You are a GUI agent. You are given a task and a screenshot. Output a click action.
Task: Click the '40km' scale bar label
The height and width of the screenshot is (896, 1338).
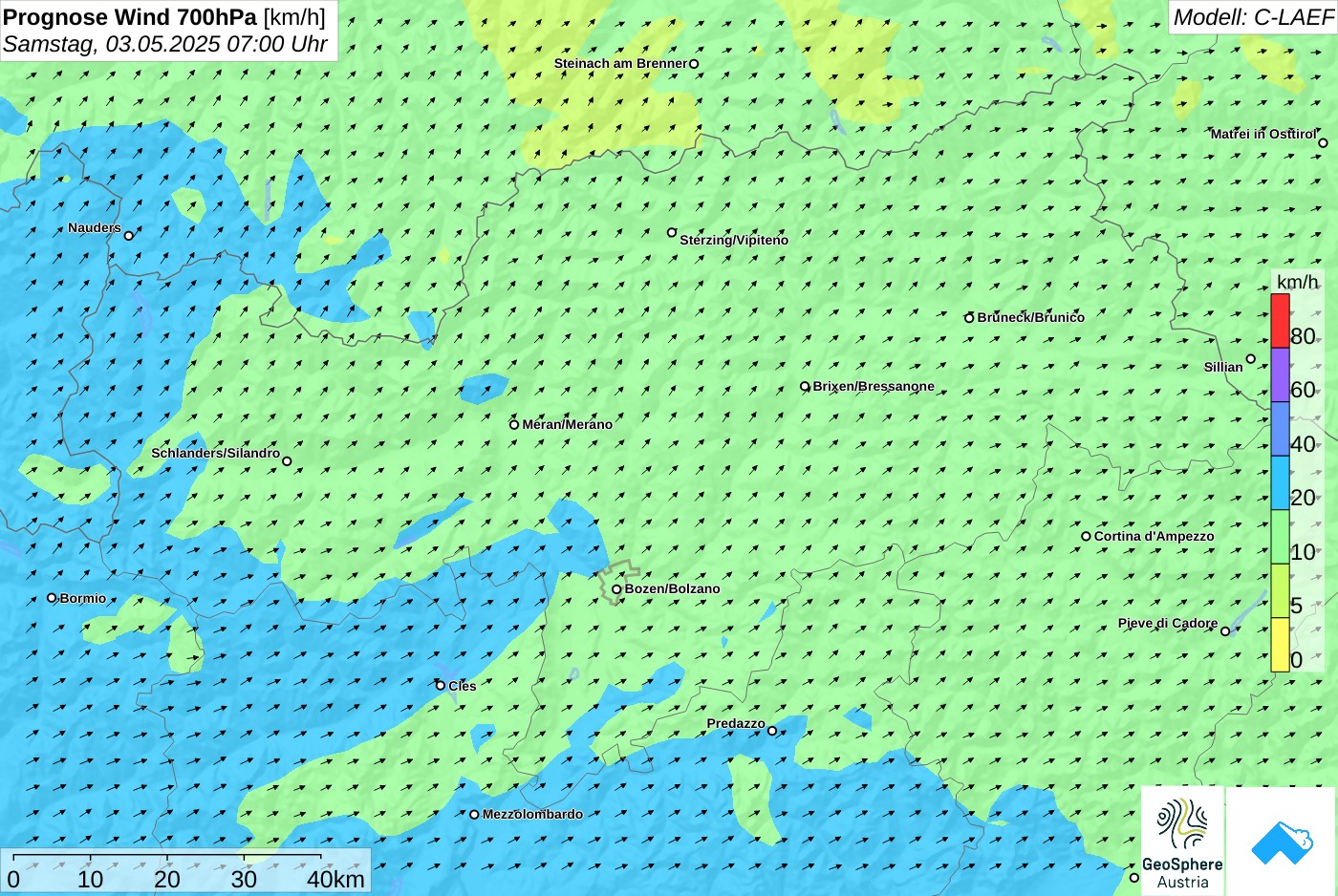point(335,880)
